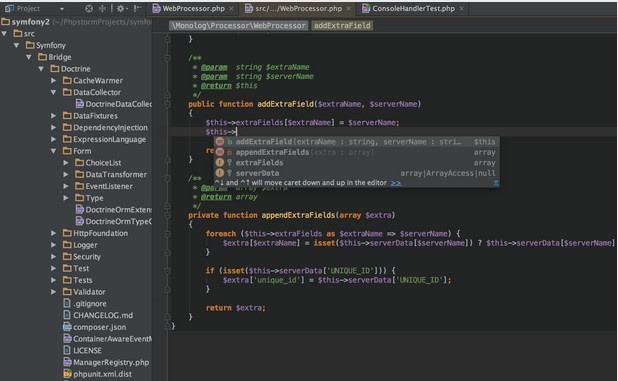This screenshot has width=618, height=381.
Task: Collapse the Form folder arrow
Action: coord(54,151)
